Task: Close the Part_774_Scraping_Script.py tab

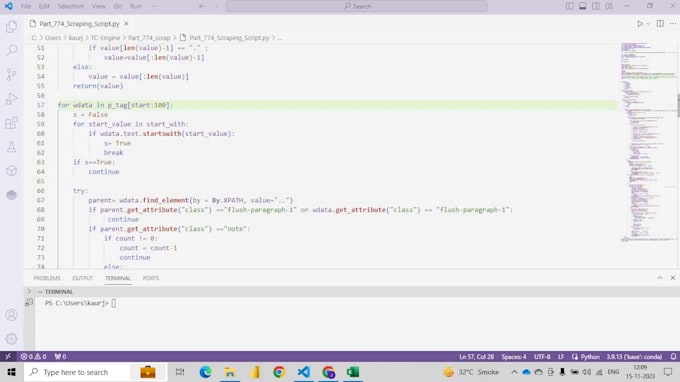Action: coord(126,23)
